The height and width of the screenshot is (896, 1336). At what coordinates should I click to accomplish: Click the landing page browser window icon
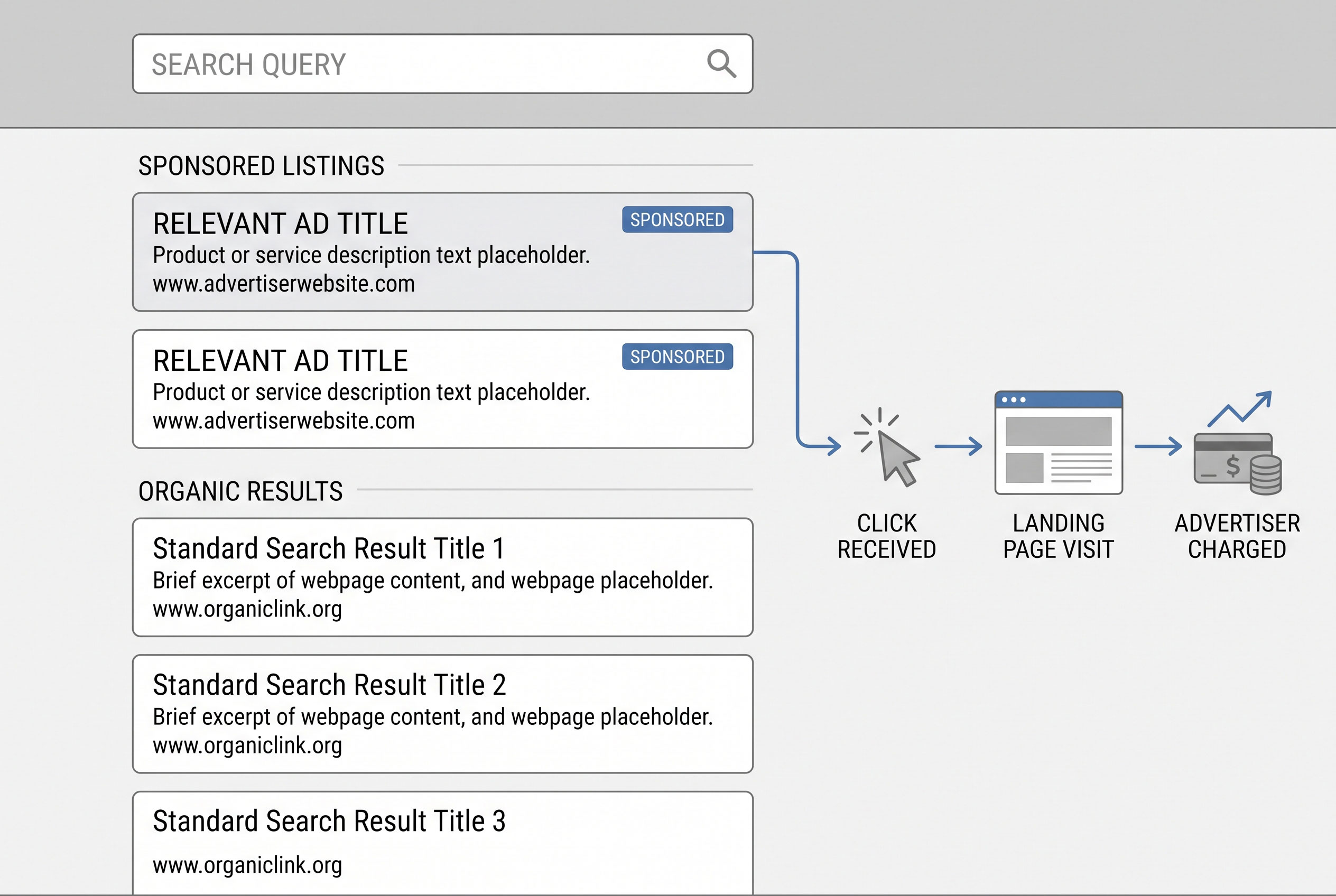tap(1058, 443)
